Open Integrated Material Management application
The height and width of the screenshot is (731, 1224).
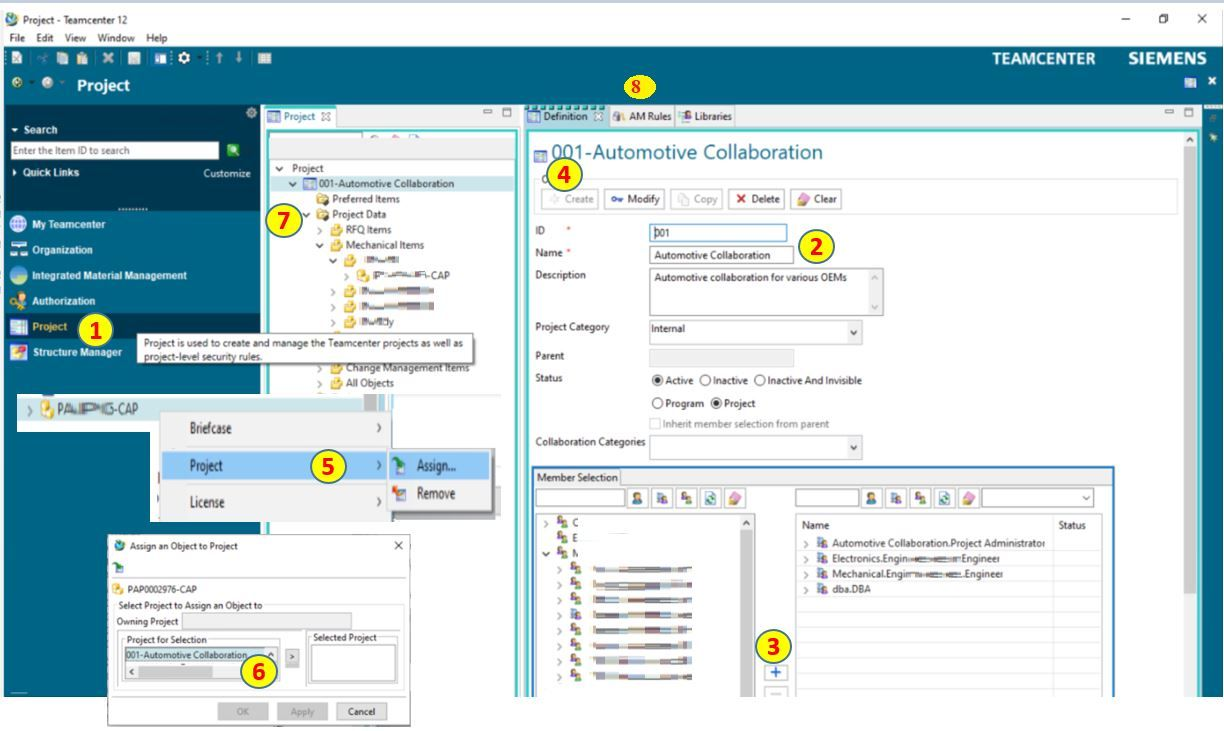click(x=98, y=276)
